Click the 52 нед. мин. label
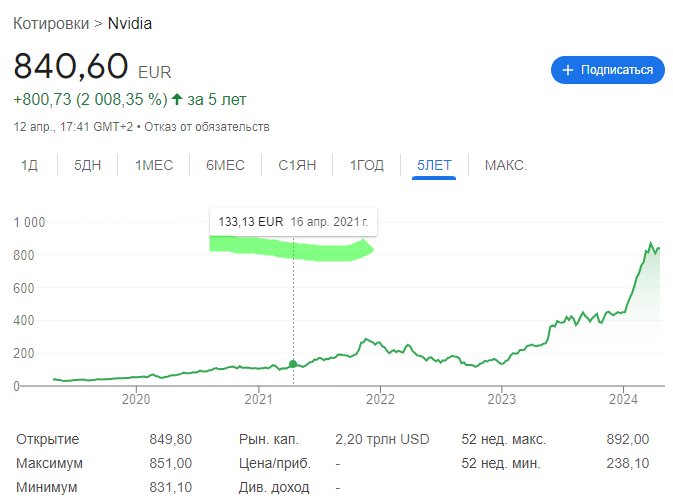Viewport: 673px width, 499px height. click(x=500, y=463)
